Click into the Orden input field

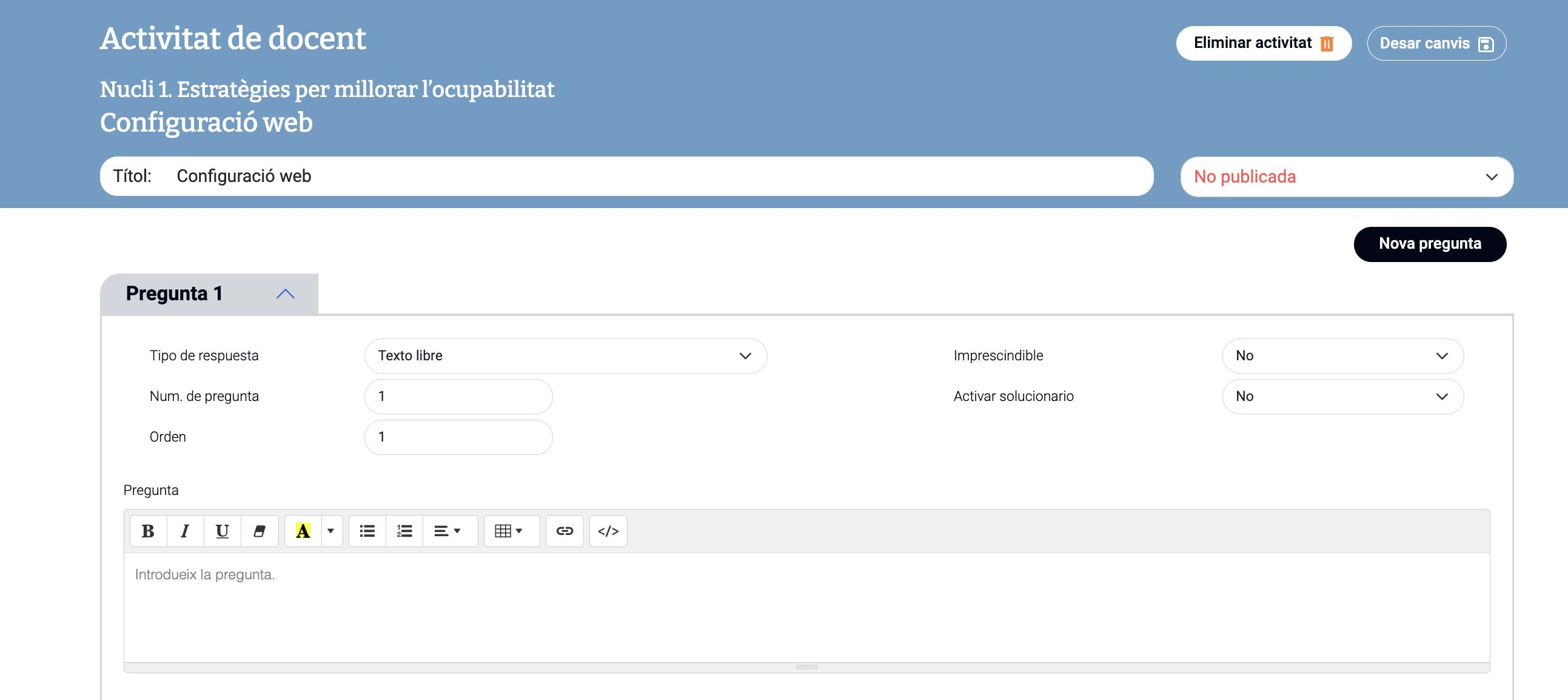coord(458,437)
